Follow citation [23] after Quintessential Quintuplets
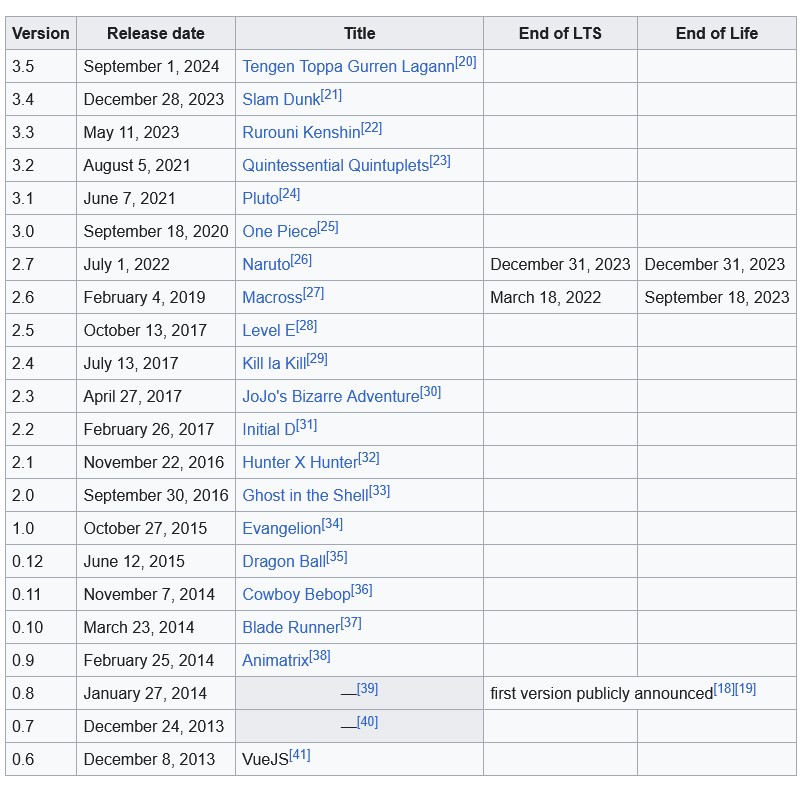The width and height of the screenshot is (810, 786). (x=440, y=161)
